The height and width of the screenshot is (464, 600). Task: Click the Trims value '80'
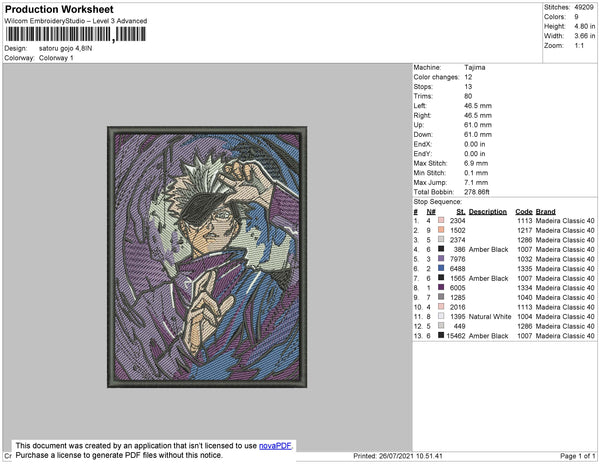coord(468,96)
